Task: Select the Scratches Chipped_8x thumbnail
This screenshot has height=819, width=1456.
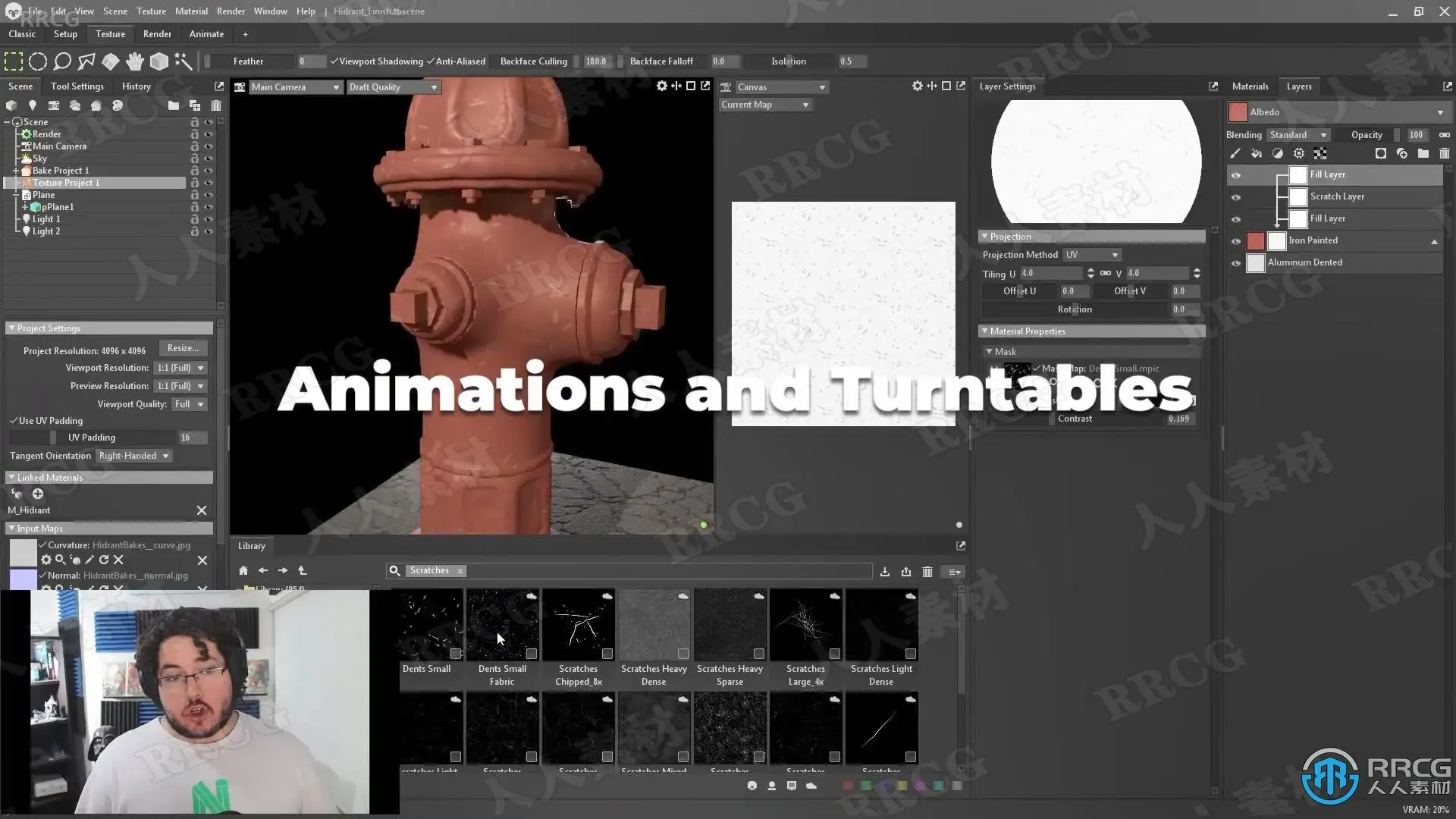Action: 578,625
